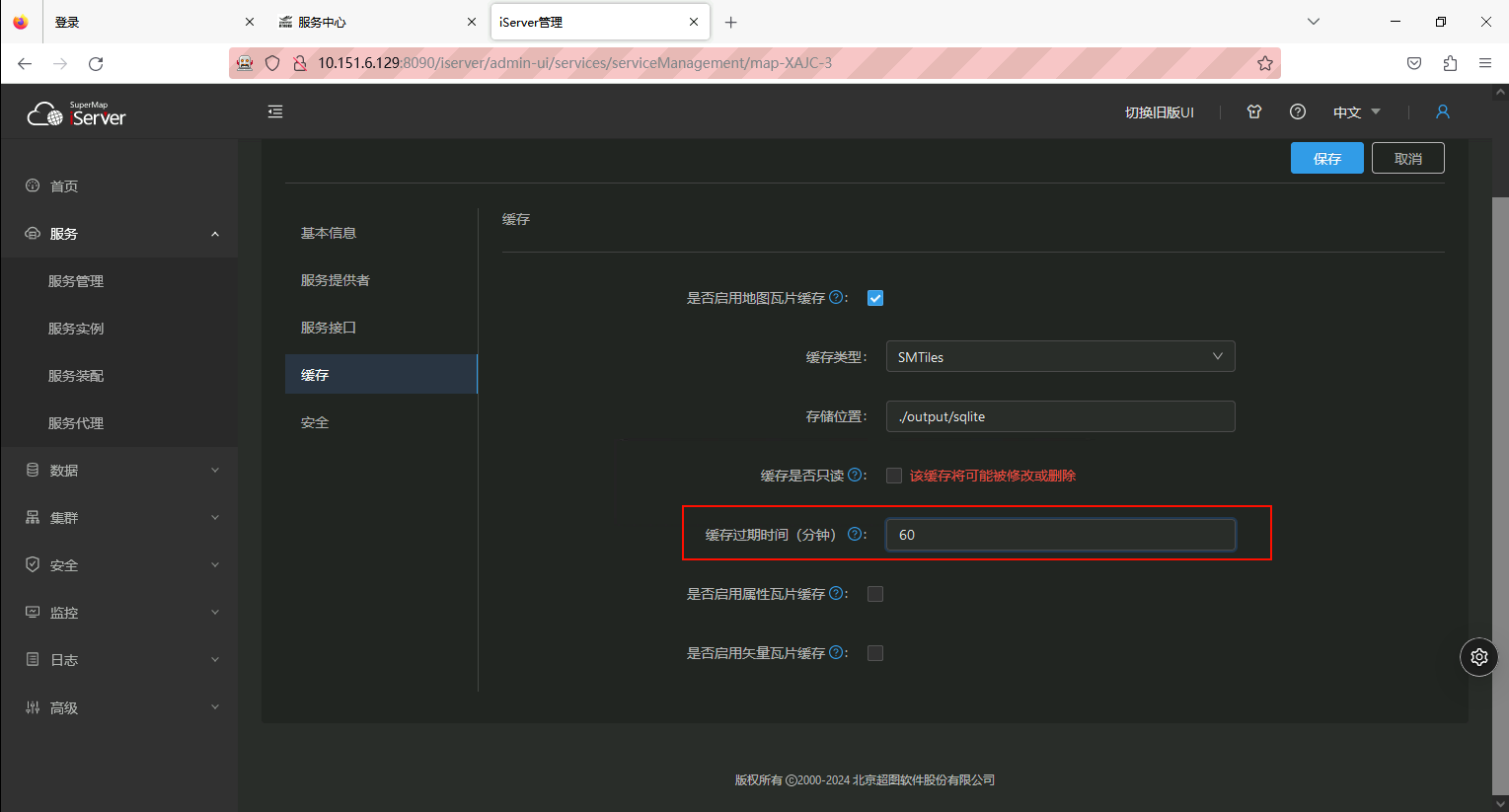The height and width of the screenshot is (812, 1509).
Task: Select the 缓存 settings tab
Action: [x=381, y=375]
